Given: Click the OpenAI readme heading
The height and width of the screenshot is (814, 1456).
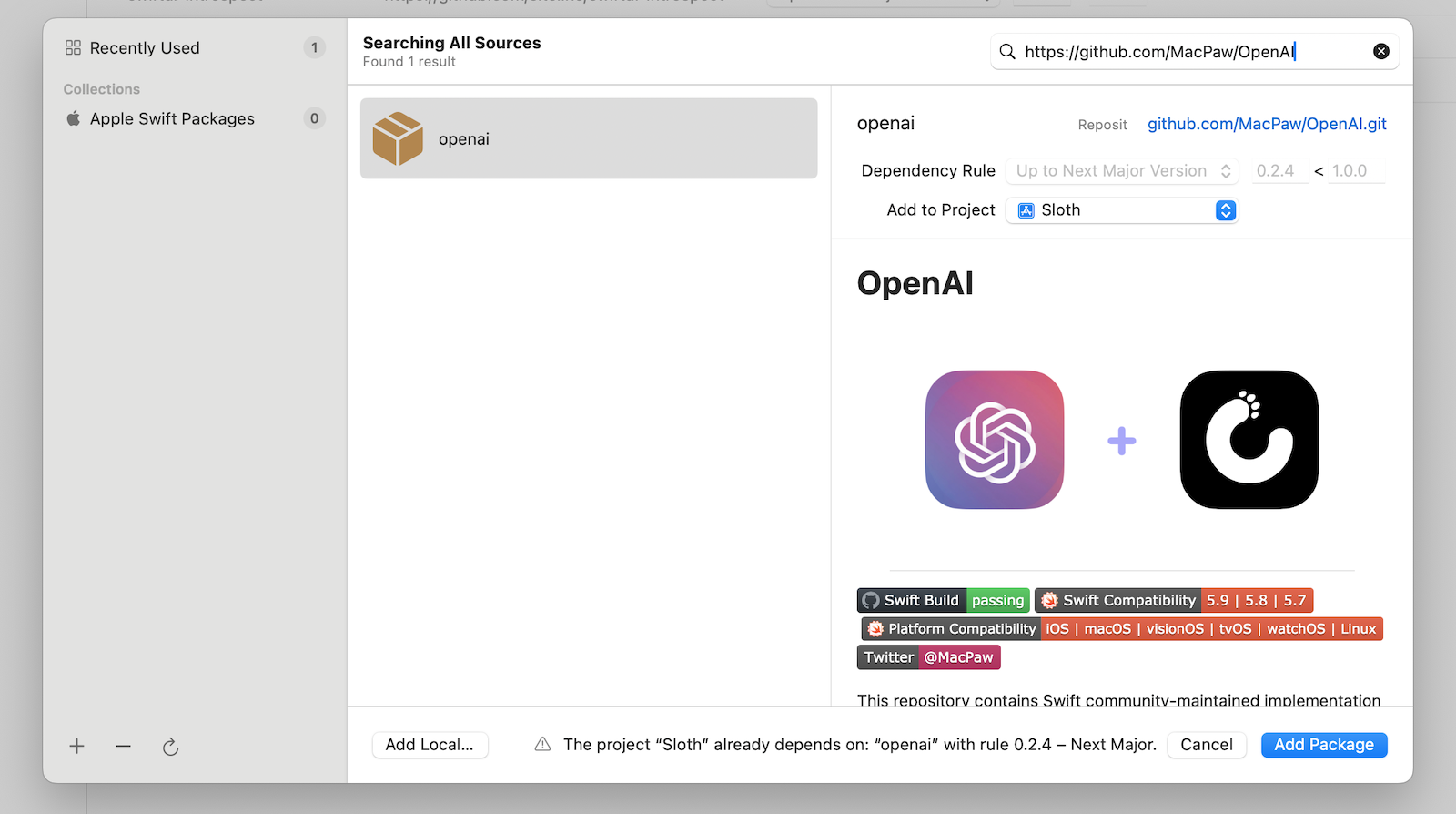Looking at the screenshot, I should [915, 283].
